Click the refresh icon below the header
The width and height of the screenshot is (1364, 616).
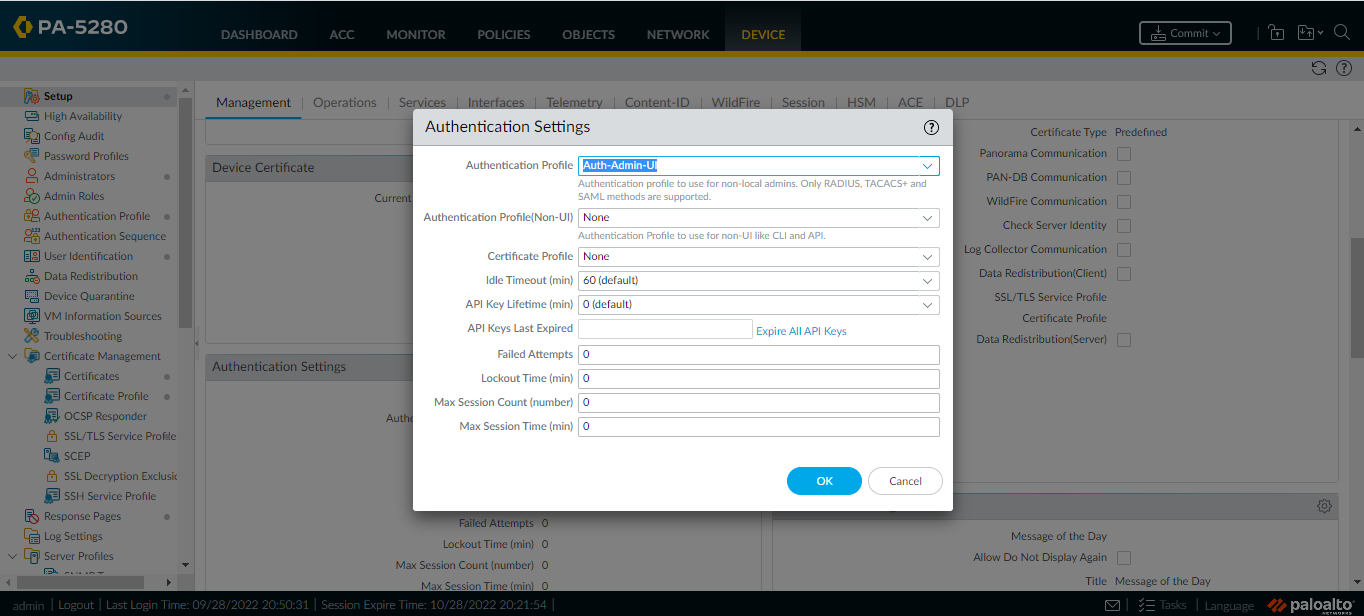click(1319, 68)
